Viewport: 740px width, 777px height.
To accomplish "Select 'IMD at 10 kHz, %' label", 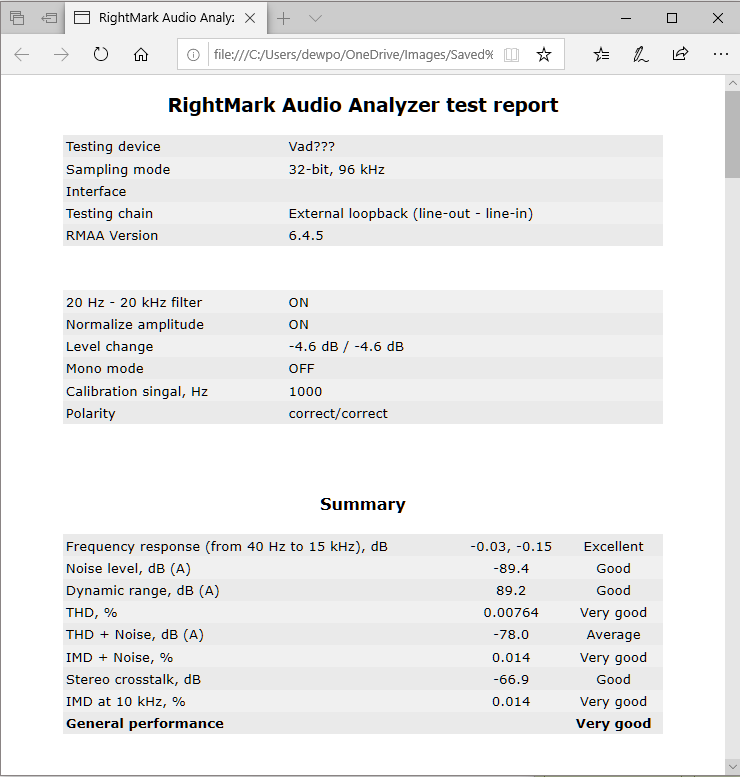I will coord(125,702).
